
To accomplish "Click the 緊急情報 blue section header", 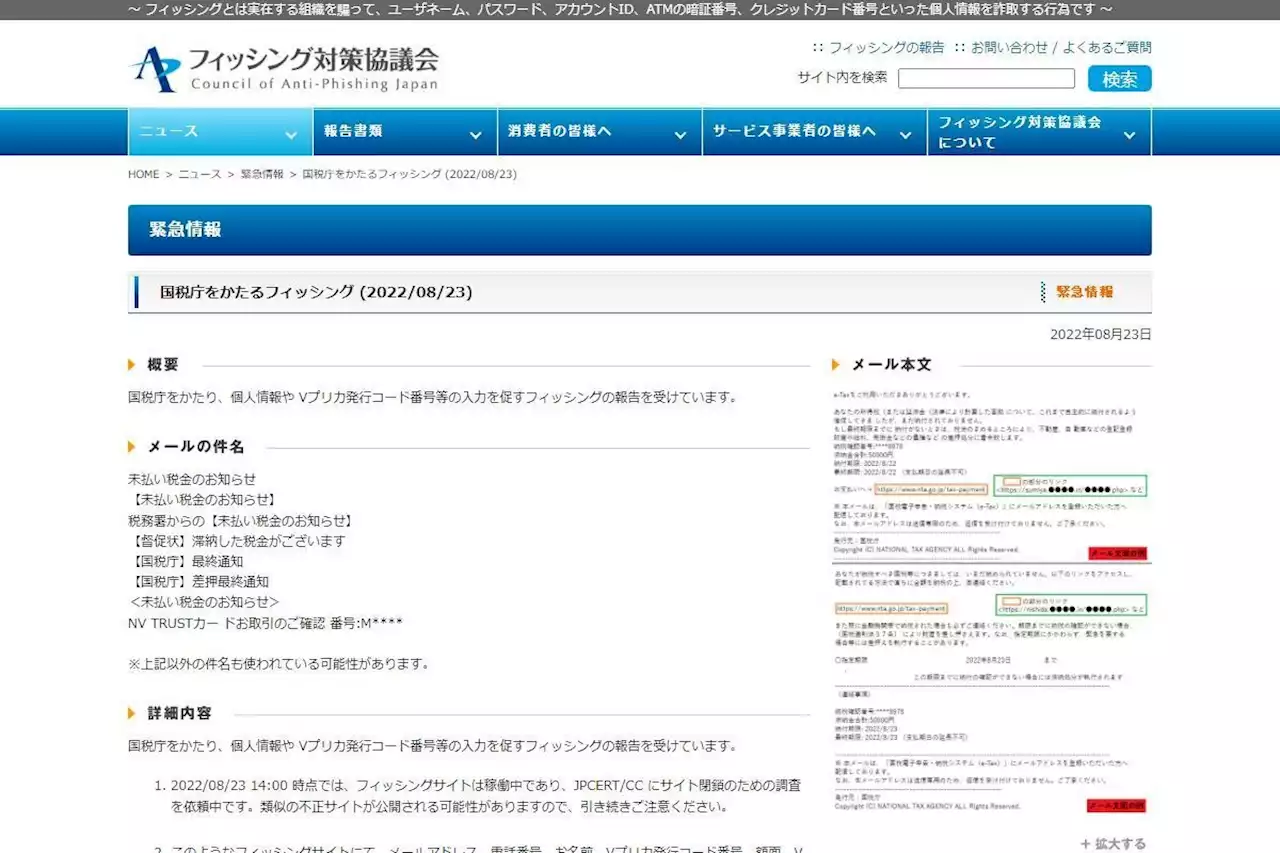I will pyautogui.click(x=640, y=230).
